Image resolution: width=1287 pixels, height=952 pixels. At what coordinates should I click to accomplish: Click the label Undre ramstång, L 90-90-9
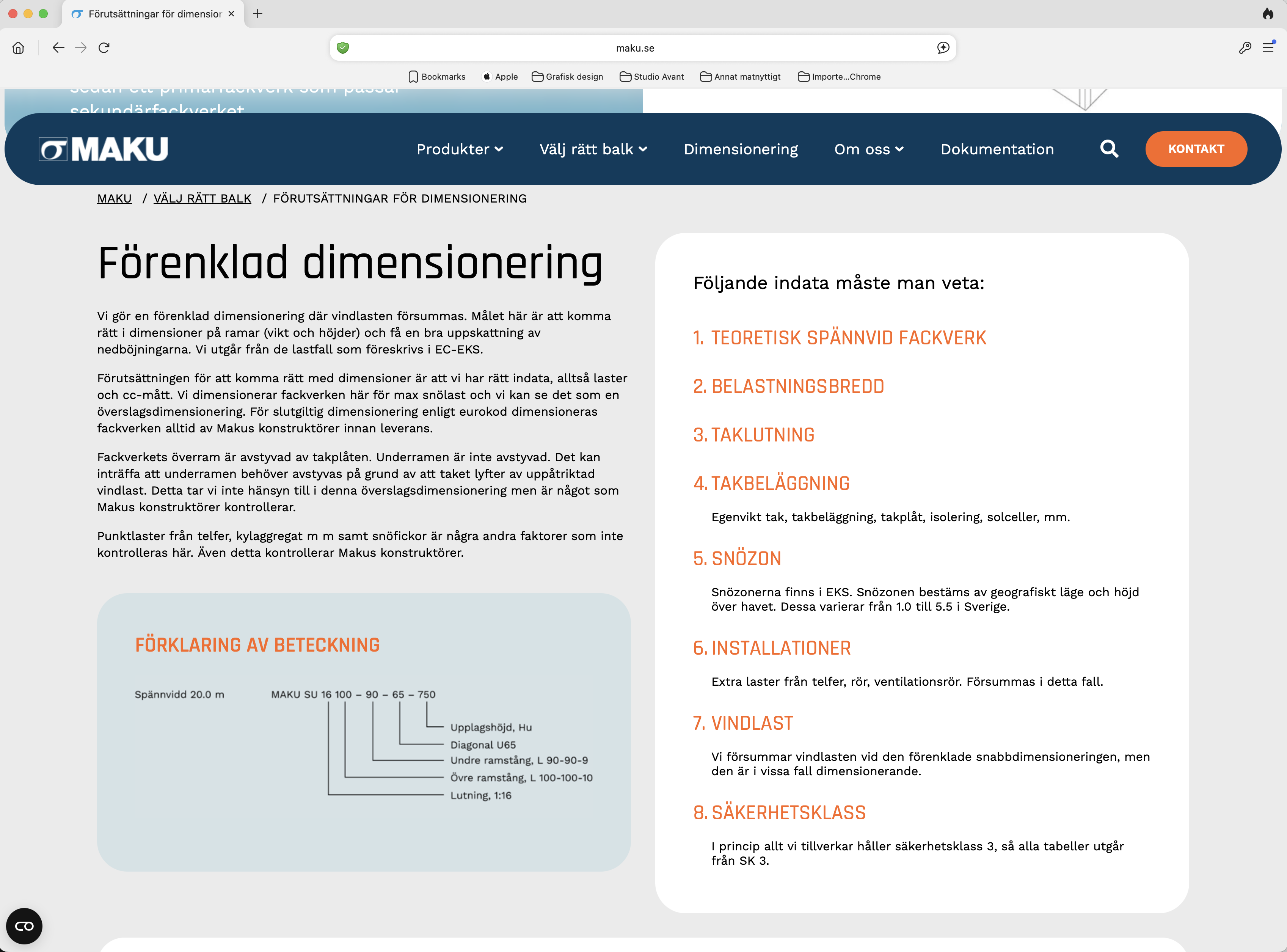[519, 760]
